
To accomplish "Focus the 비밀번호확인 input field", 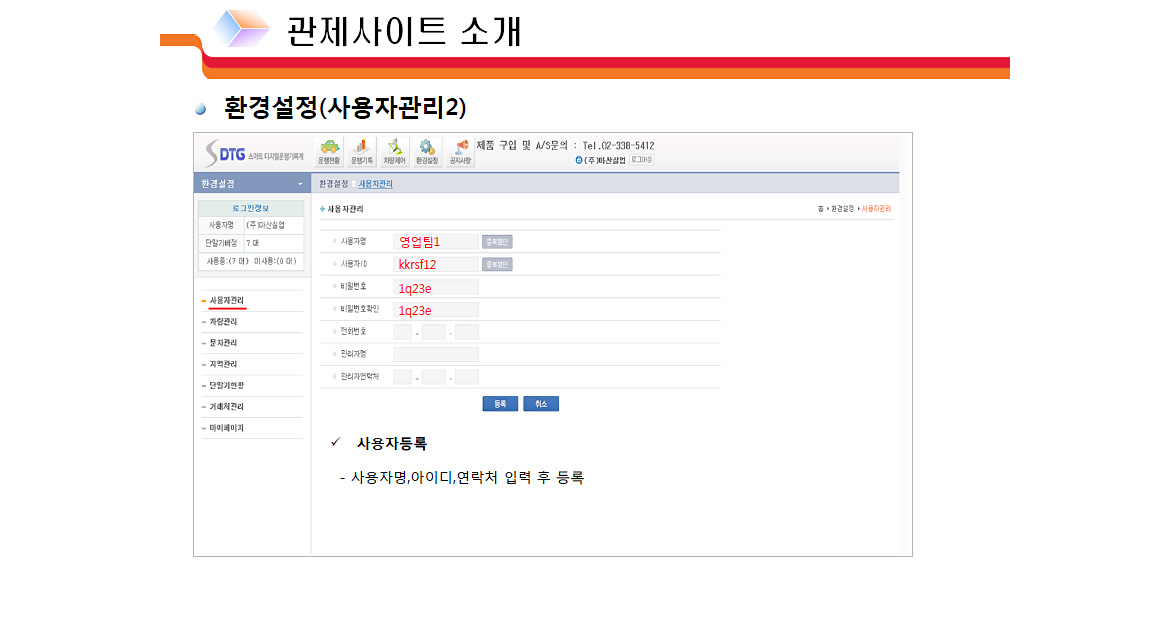I will [435, 310].
